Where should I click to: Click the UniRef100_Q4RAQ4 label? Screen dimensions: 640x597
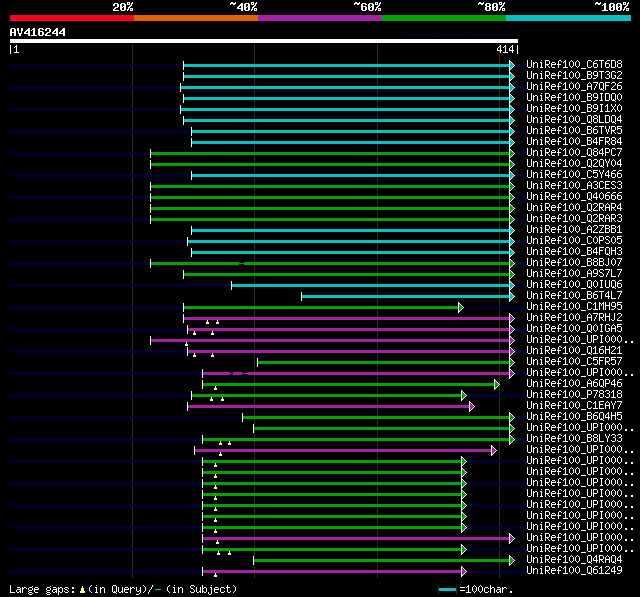pyautogui.click(x=574, y=560)
